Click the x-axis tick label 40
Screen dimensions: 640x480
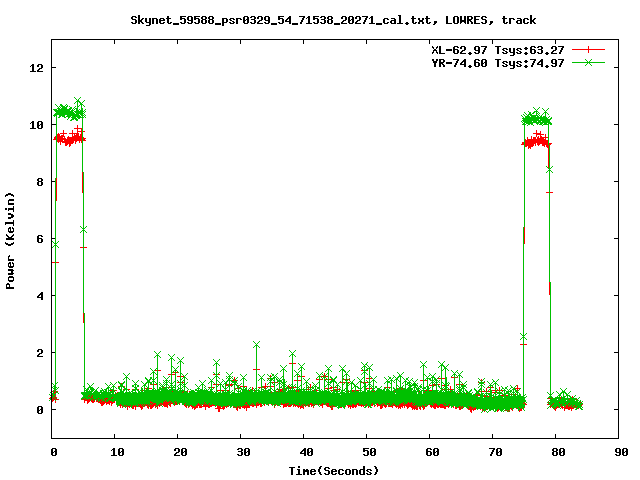pos(306,452)
